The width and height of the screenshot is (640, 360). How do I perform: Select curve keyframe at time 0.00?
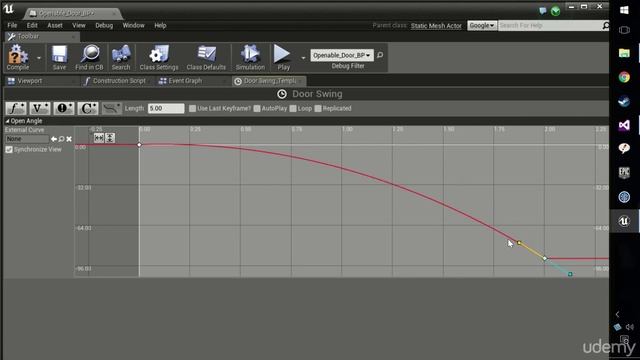(139, 145)
